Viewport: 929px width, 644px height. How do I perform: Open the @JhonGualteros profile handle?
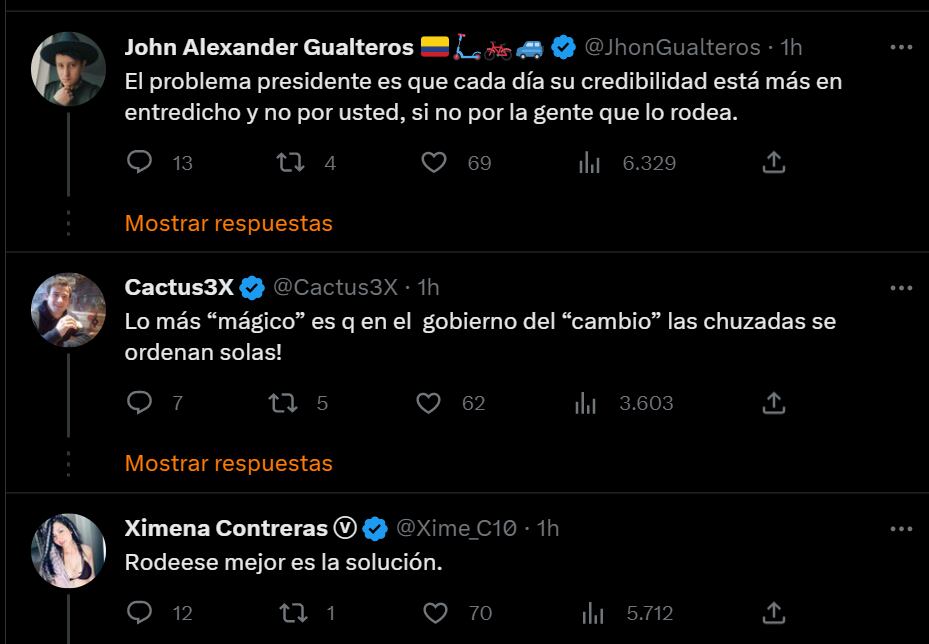pos(671,47)
